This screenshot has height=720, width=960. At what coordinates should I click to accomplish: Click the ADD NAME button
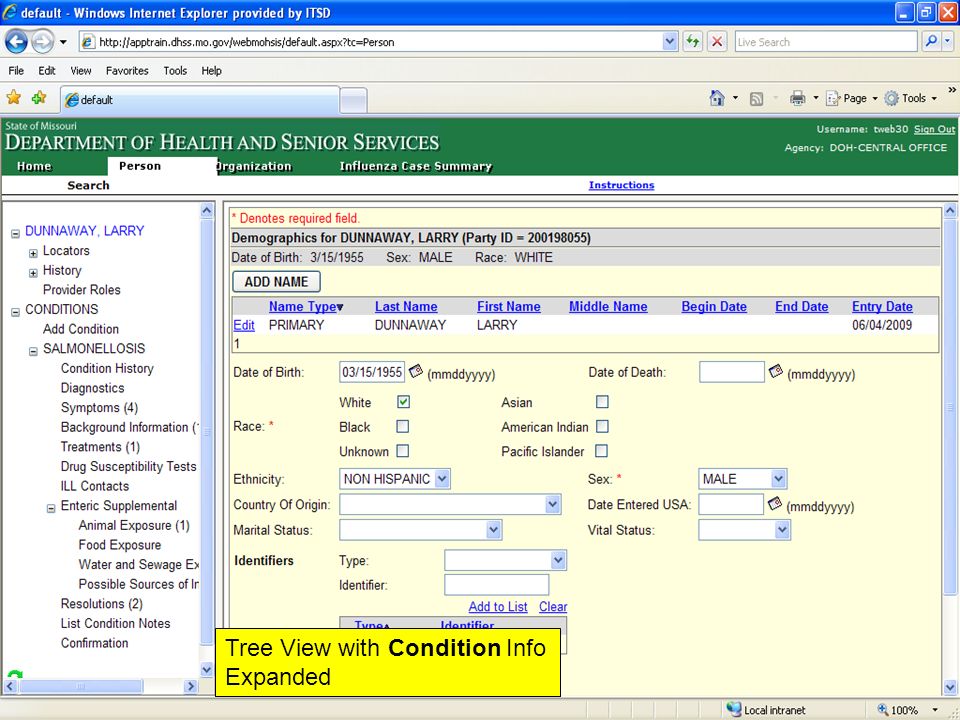tap(276, 282)
